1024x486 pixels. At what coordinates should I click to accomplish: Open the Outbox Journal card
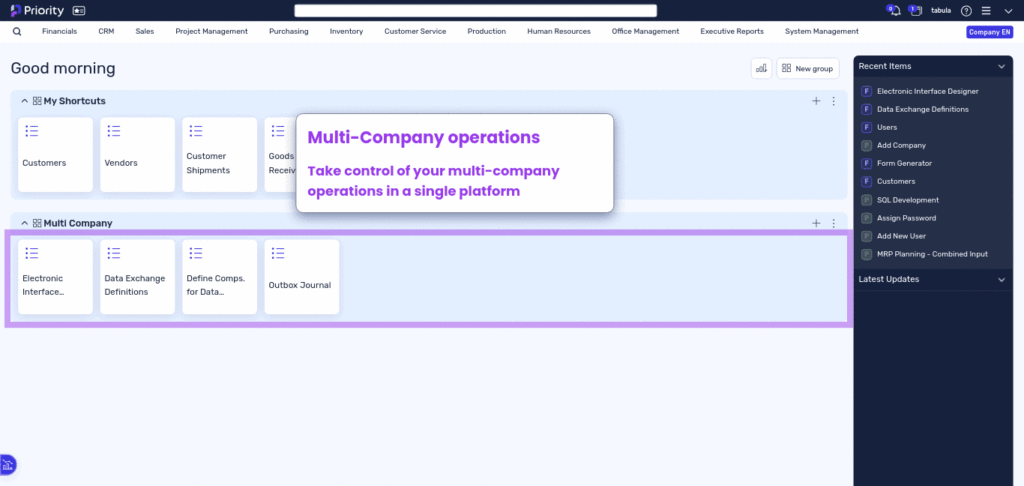(302, 277)
